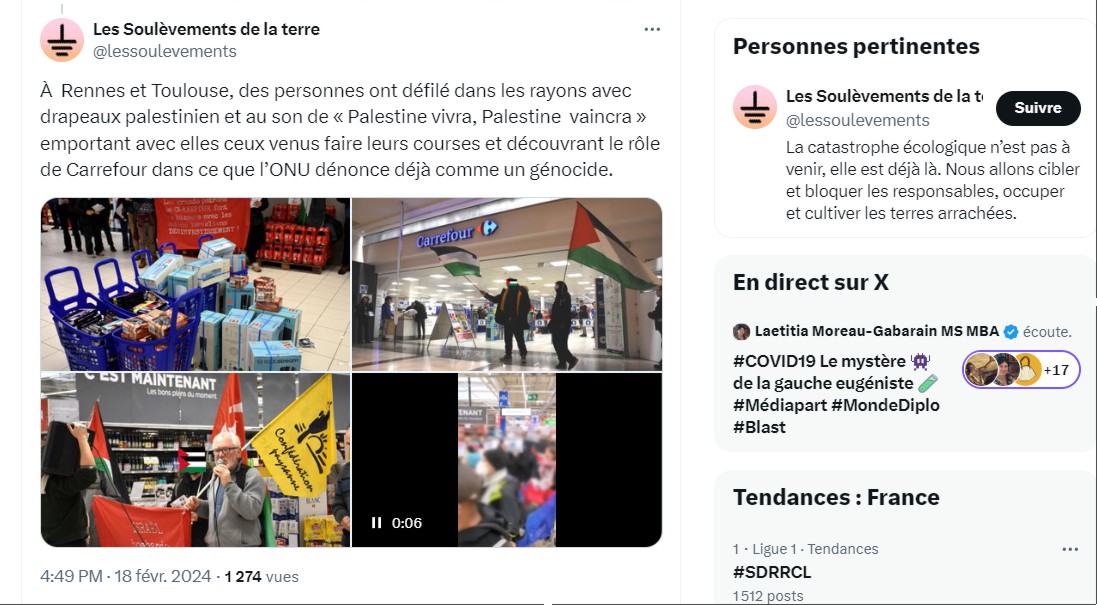
Task: Open the trend #SDRRCL more options dots
Action: (x=1070, y=549)
